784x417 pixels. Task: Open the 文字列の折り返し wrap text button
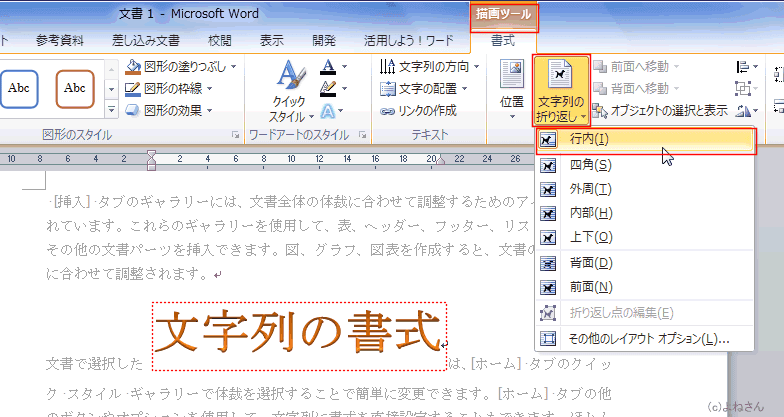click(561, 90)
